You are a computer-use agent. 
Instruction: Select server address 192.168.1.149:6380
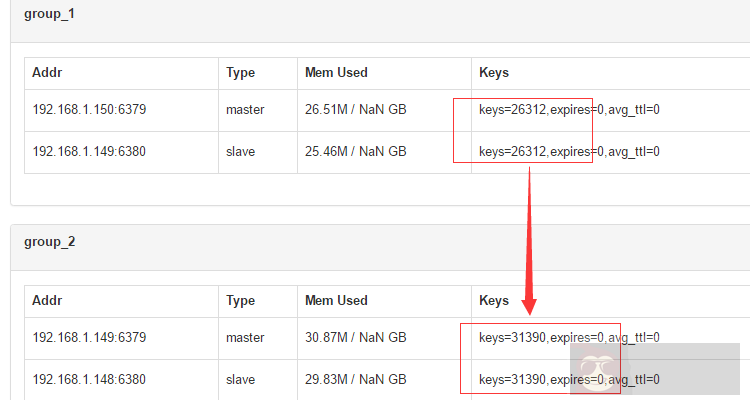[89, 152]
